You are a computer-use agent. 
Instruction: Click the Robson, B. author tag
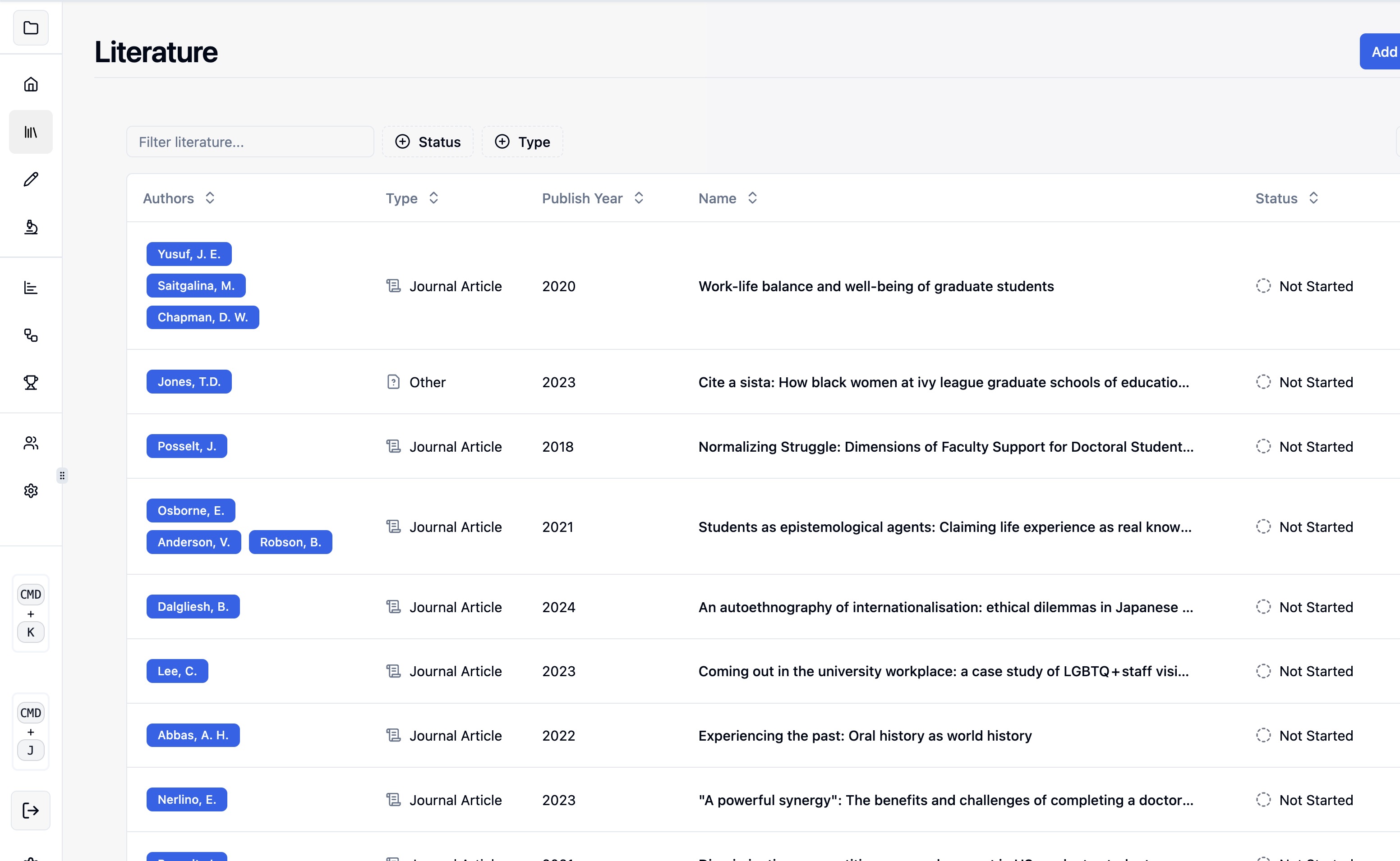290,542
